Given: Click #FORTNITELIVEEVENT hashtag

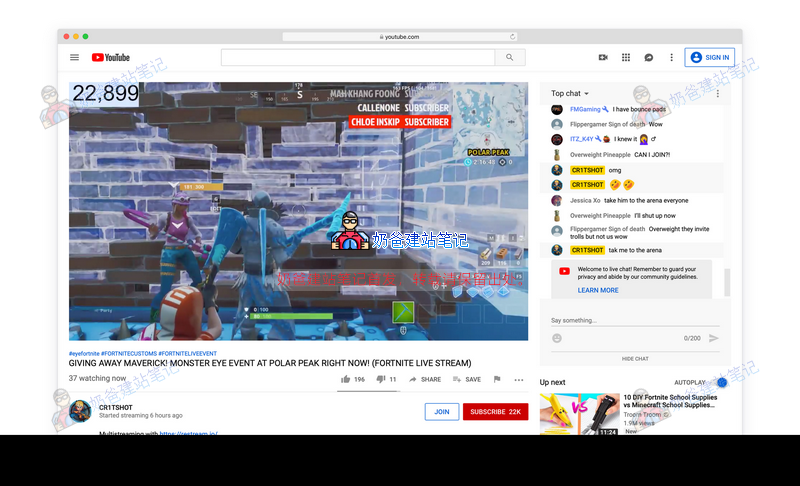Looking at the screenshot, I should pos(188,353).
